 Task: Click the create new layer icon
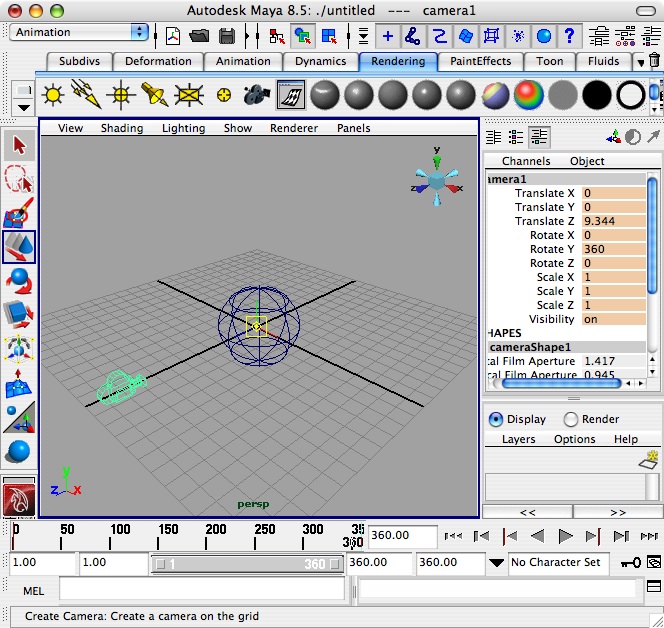[649, 459]
